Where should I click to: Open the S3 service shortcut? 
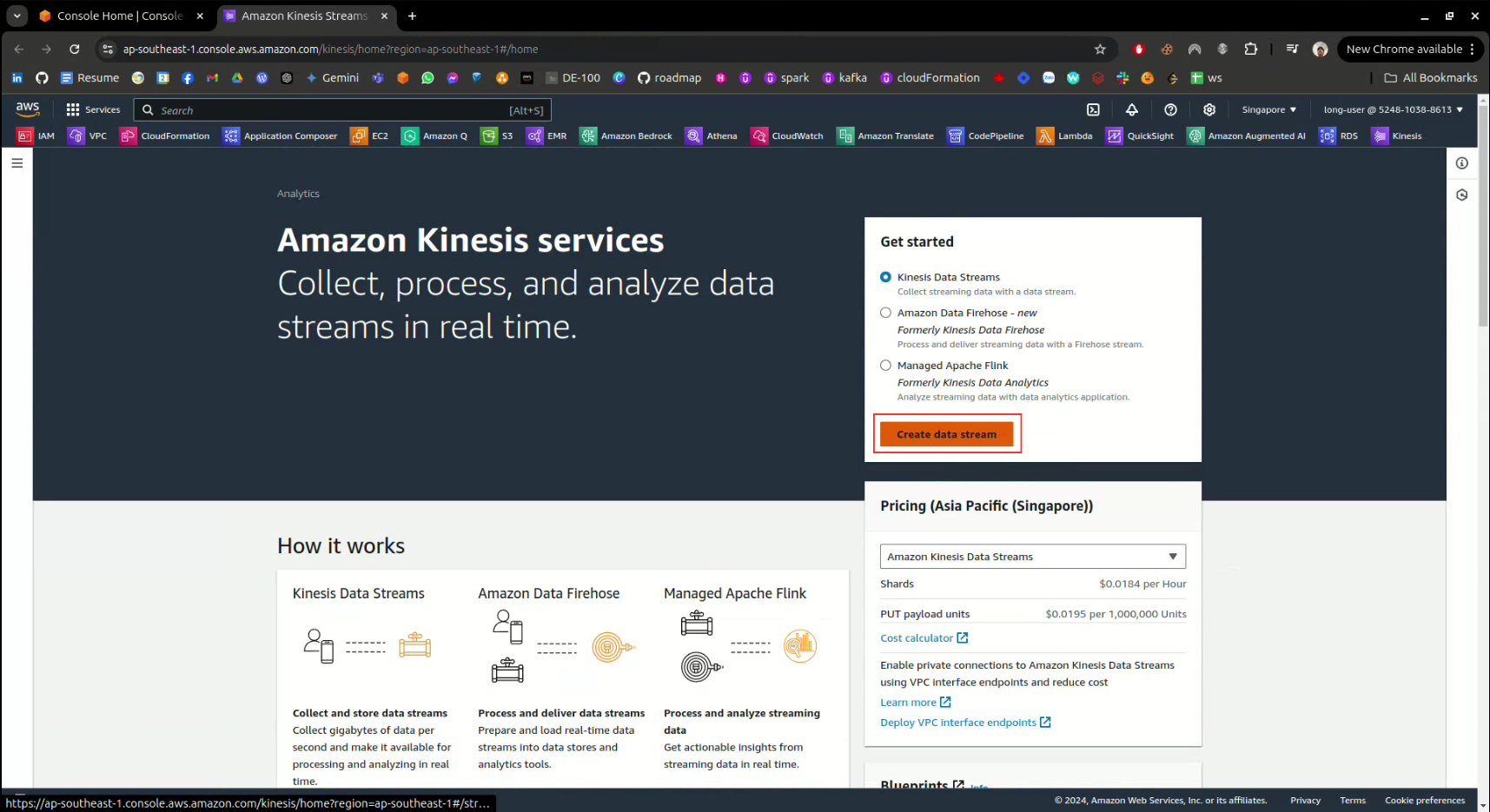coord(498,135)
